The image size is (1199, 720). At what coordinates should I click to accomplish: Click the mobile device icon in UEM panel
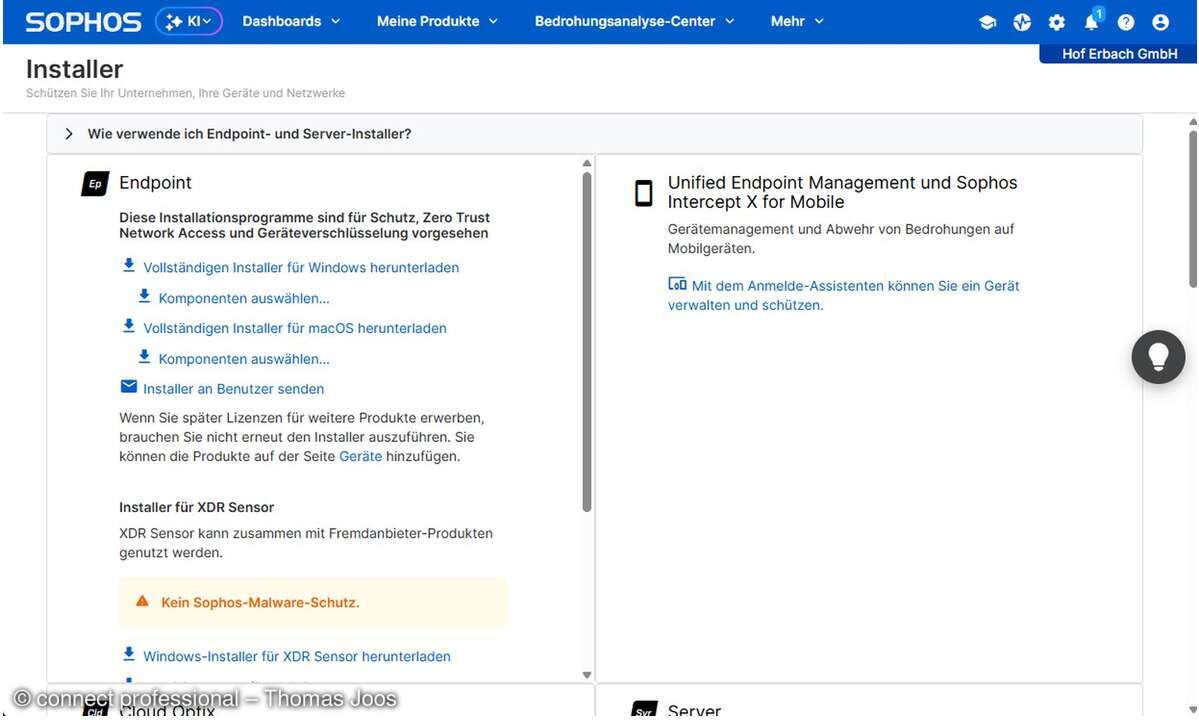point(644,193)
